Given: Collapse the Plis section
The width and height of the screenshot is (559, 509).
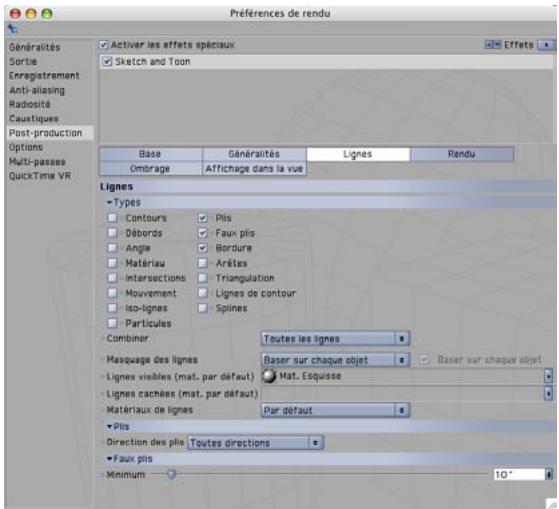Looking at the screenshot, I should pos(109,426).
